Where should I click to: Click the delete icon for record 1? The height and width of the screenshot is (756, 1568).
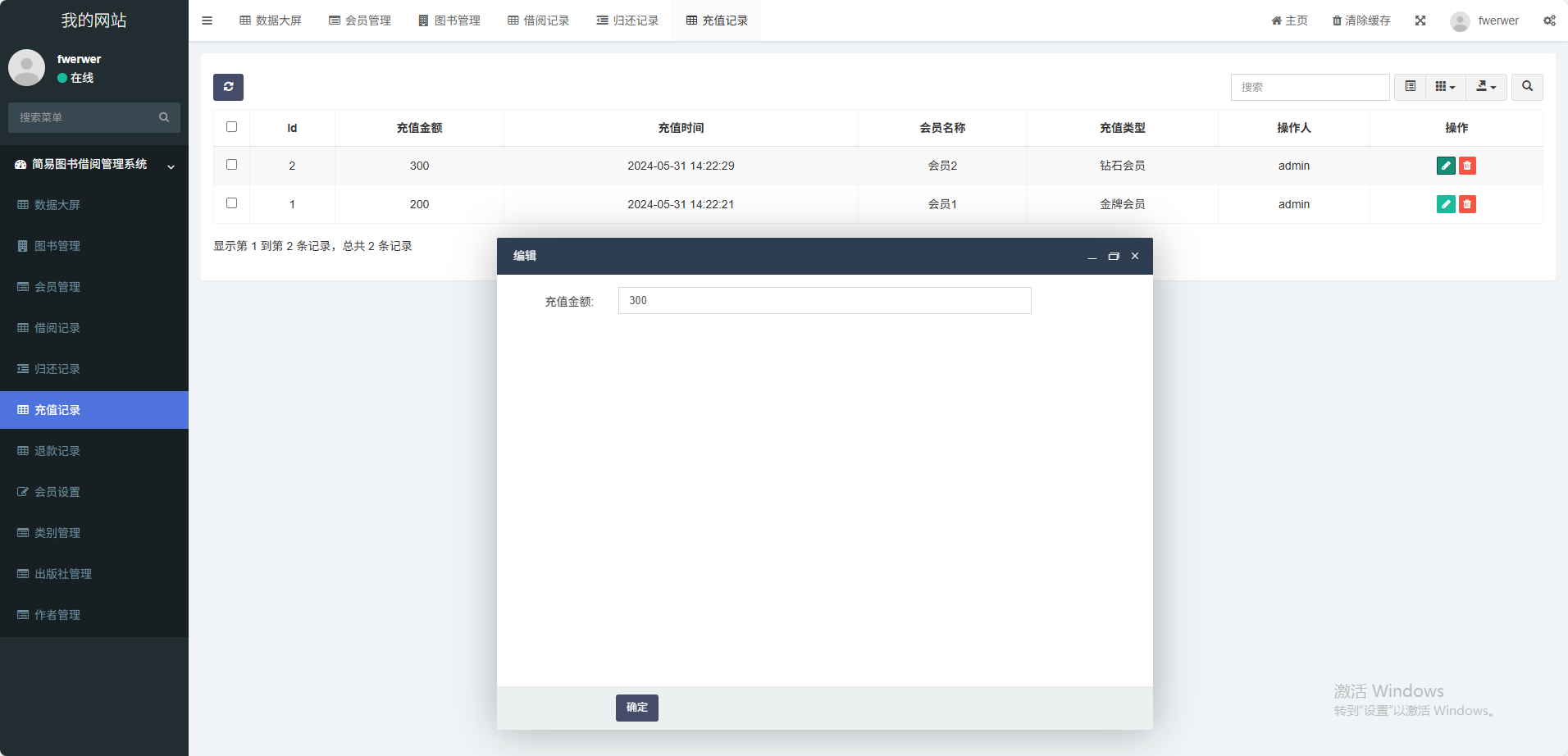pyautogui.click(x=1467, y=204)
